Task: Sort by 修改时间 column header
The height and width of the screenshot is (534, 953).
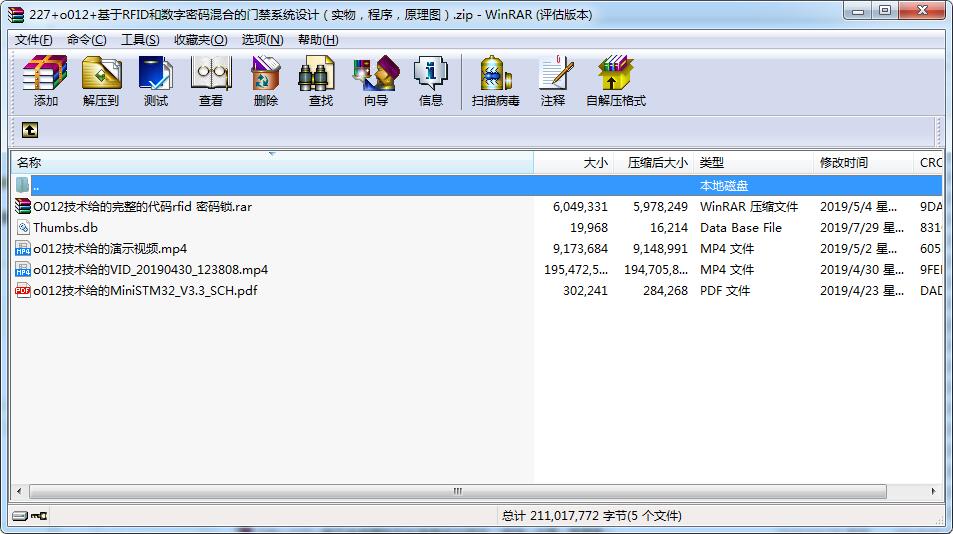Action: [x=862, y=163]
